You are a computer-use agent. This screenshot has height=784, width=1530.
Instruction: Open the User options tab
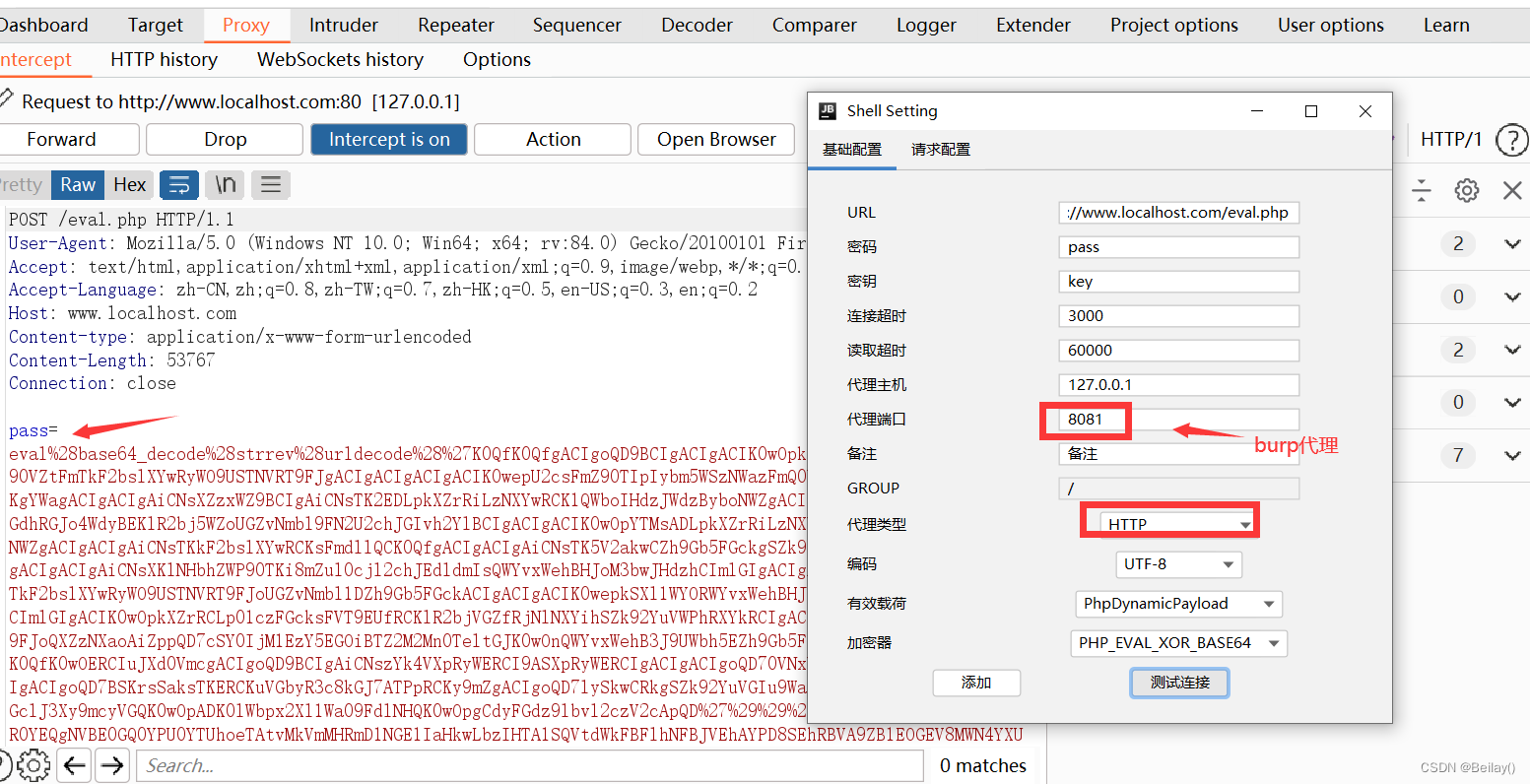(1331, 25)
